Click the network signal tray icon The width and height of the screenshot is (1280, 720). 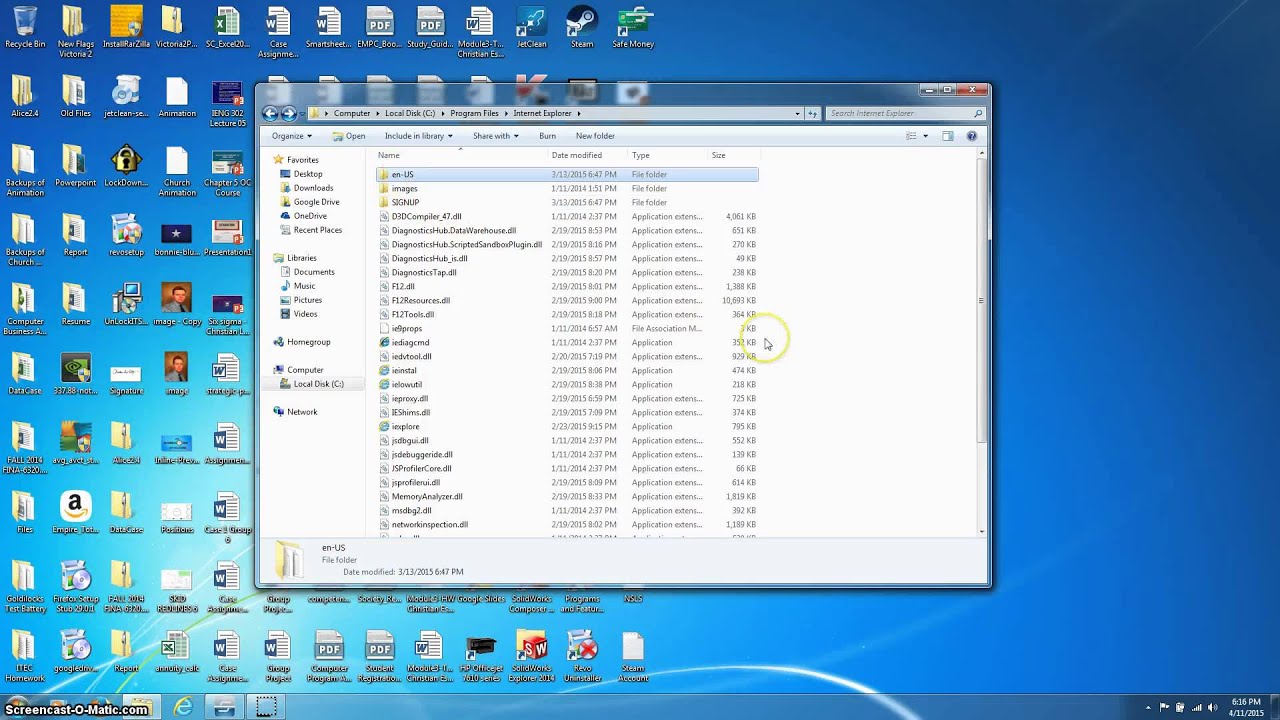[1197, 707]
